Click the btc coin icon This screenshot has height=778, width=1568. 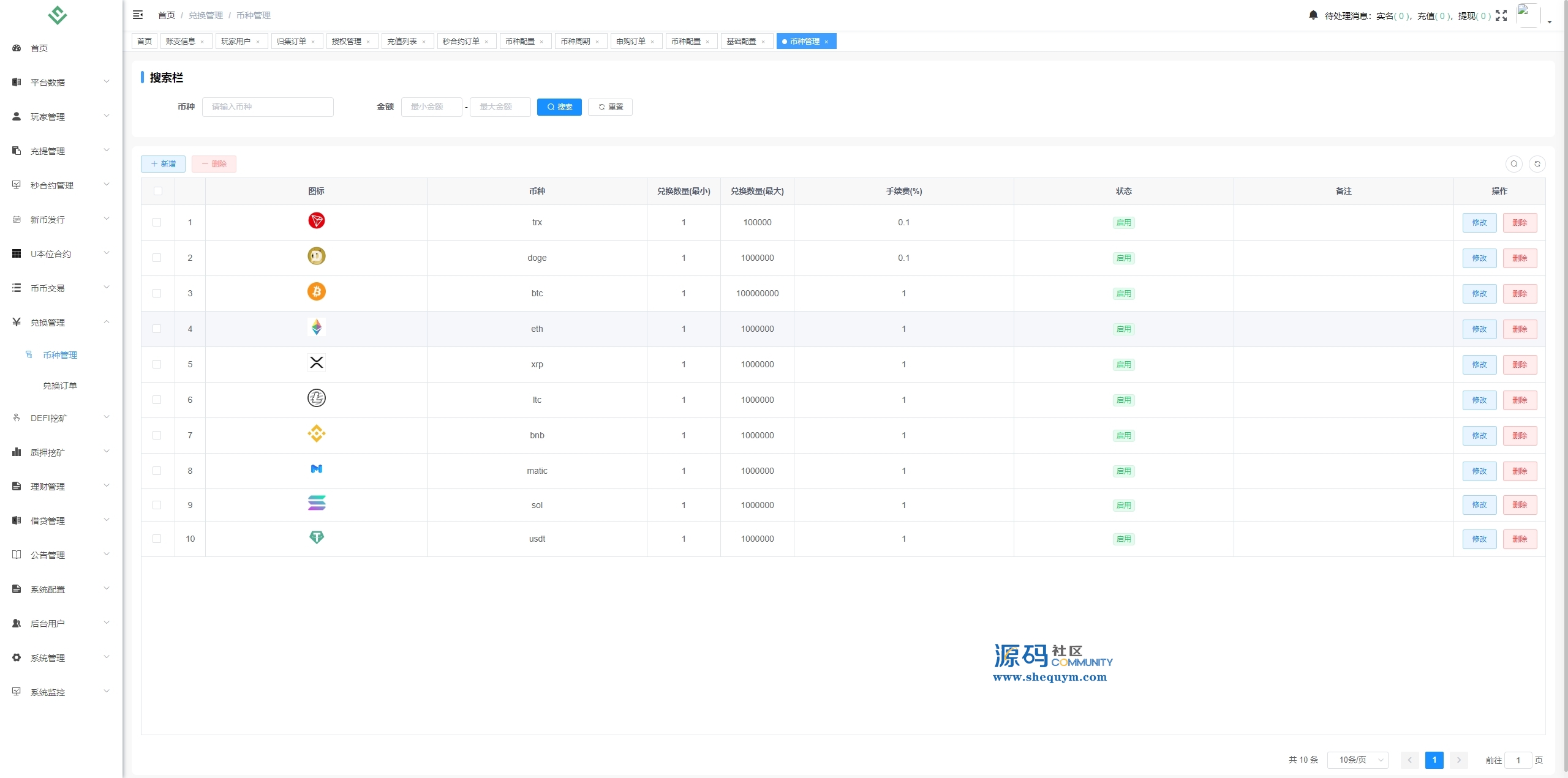[x=316, y=291]
